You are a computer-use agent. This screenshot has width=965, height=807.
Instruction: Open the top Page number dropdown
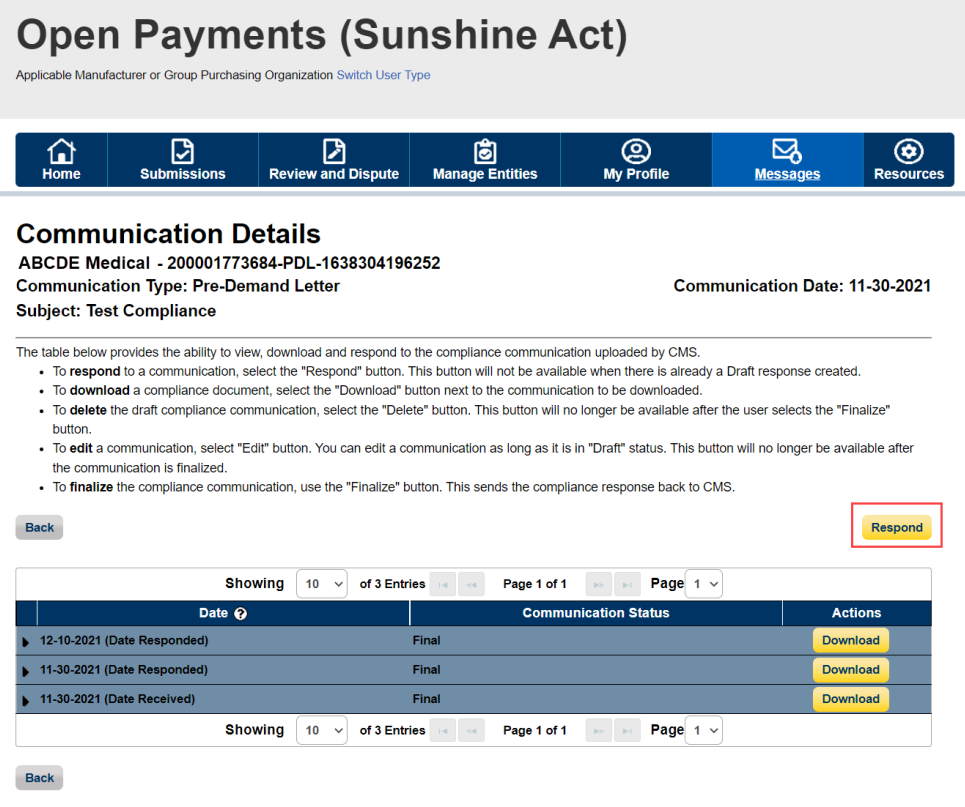pos(704,584)
